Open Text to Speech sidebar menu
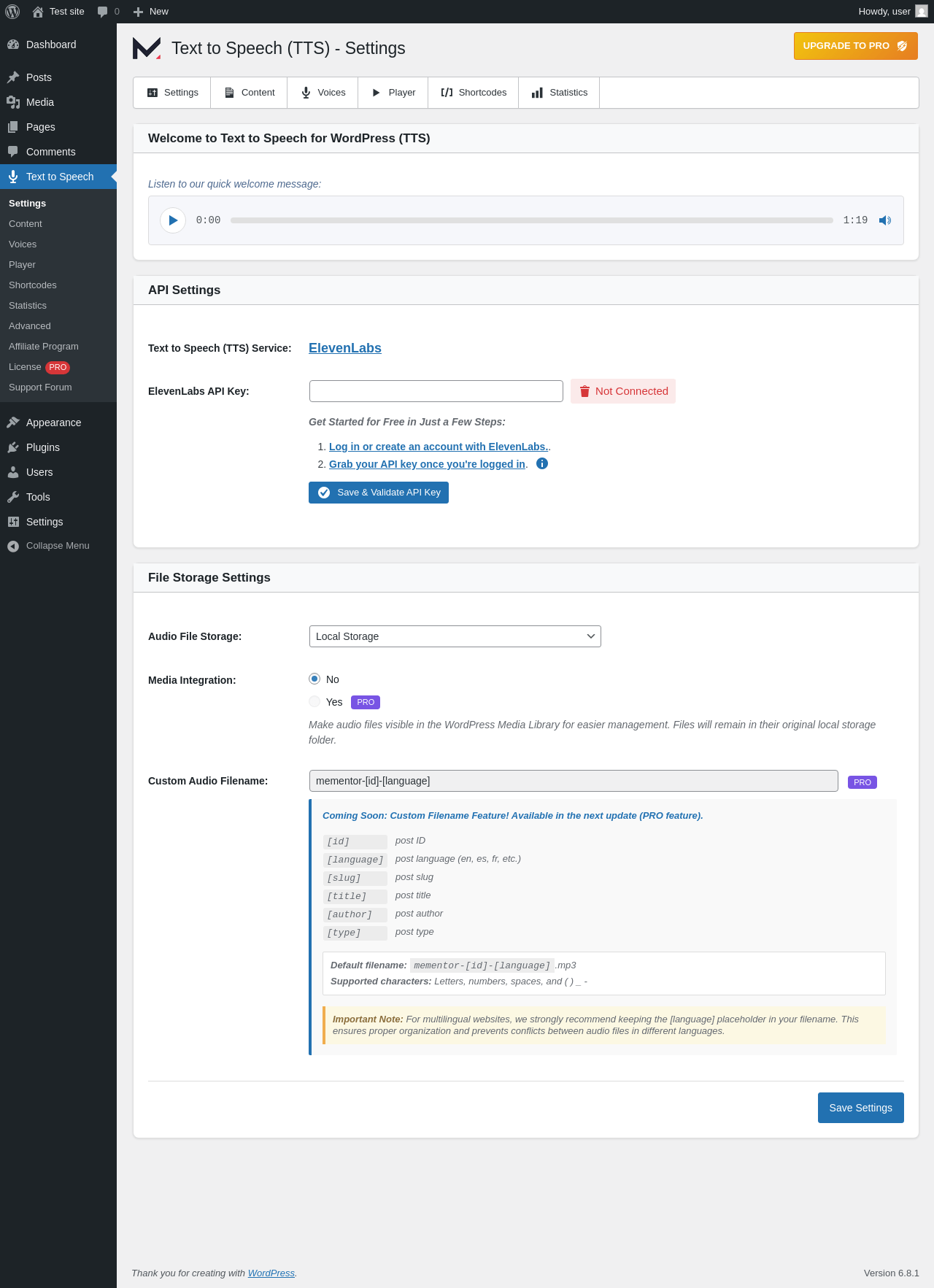The width and height of the screenshot is (934, 1288). click(x=58, y=177)
